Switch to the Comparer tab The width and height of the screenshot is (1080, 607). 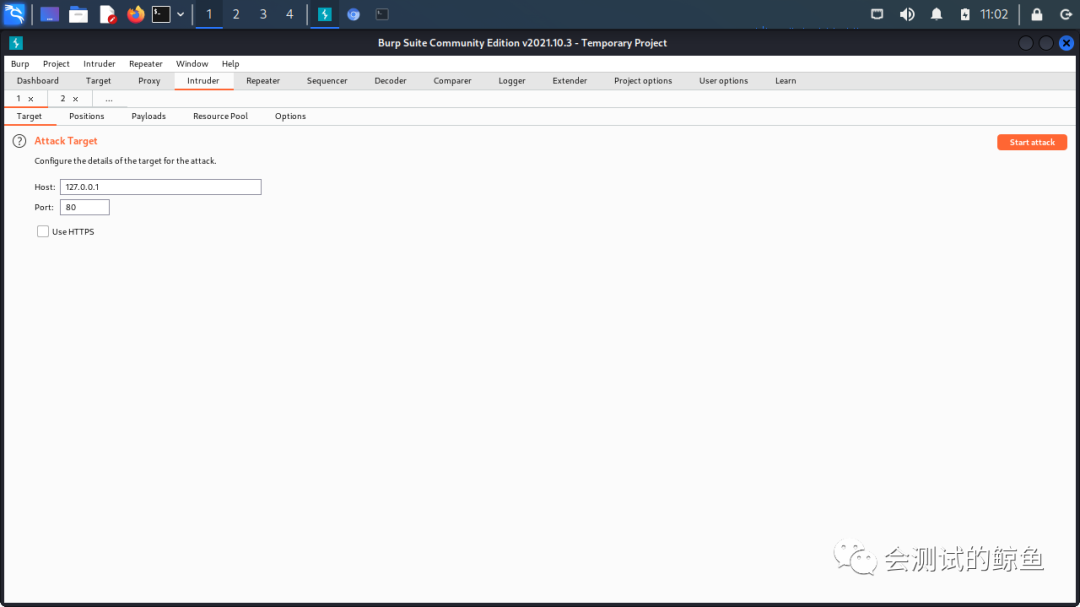pos(452,81)
